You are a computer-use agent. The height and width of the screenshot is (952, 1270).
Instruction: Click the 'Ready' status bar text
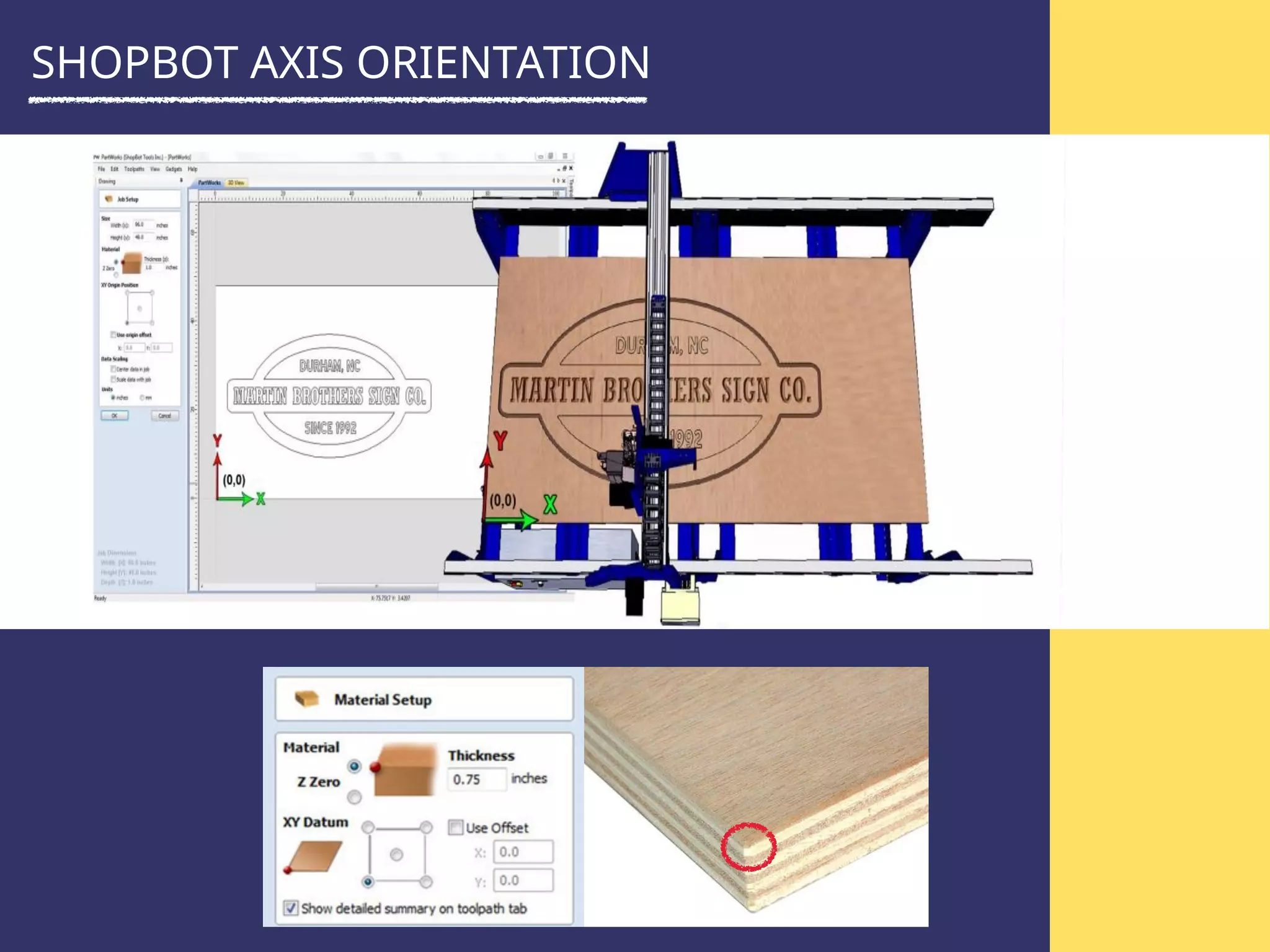100,598
